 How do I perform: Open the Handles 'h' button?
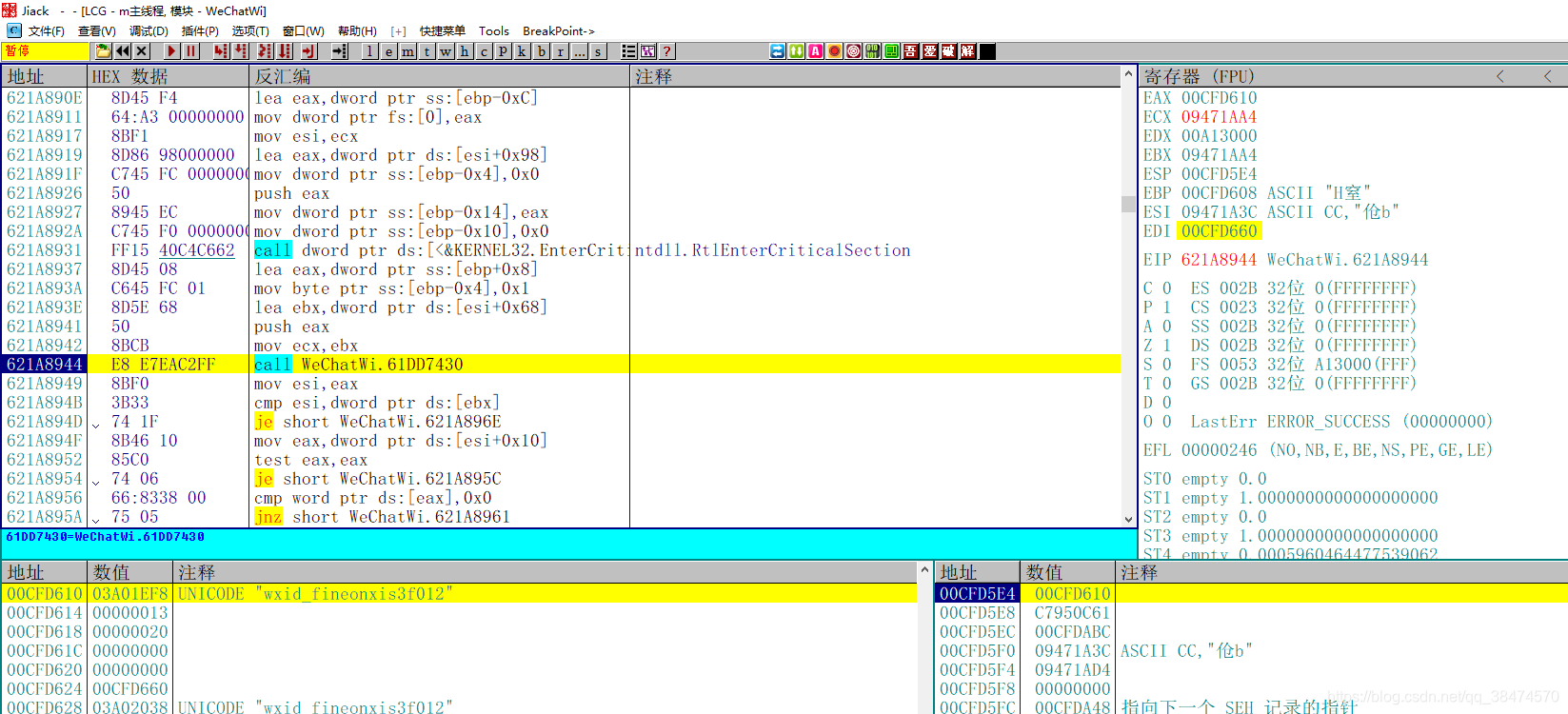465,51
